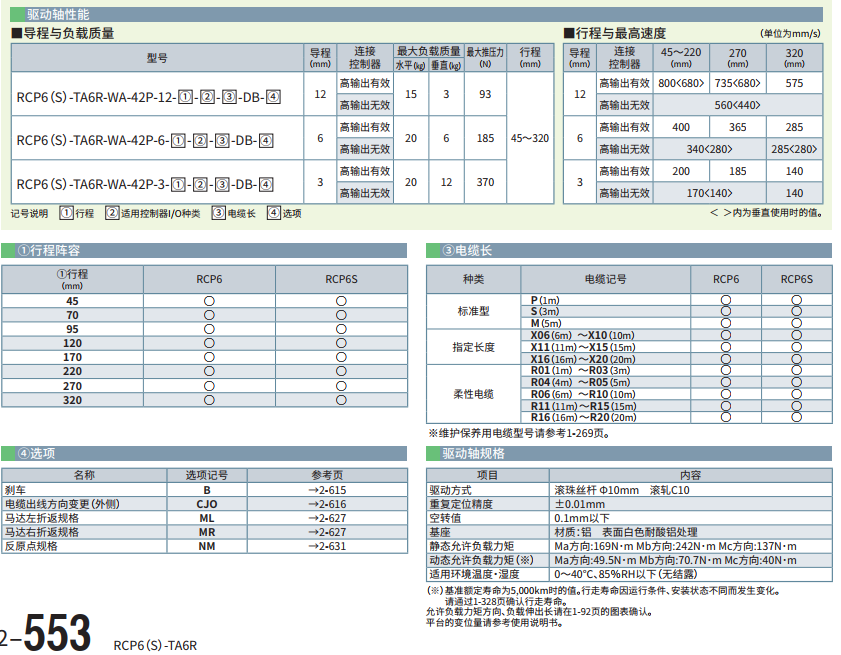Image resolution: width=841 pixels, height=655 pixels.
Task: Click the RCP6 circle in the 45 stroke row
Action: tap(209, 301)
